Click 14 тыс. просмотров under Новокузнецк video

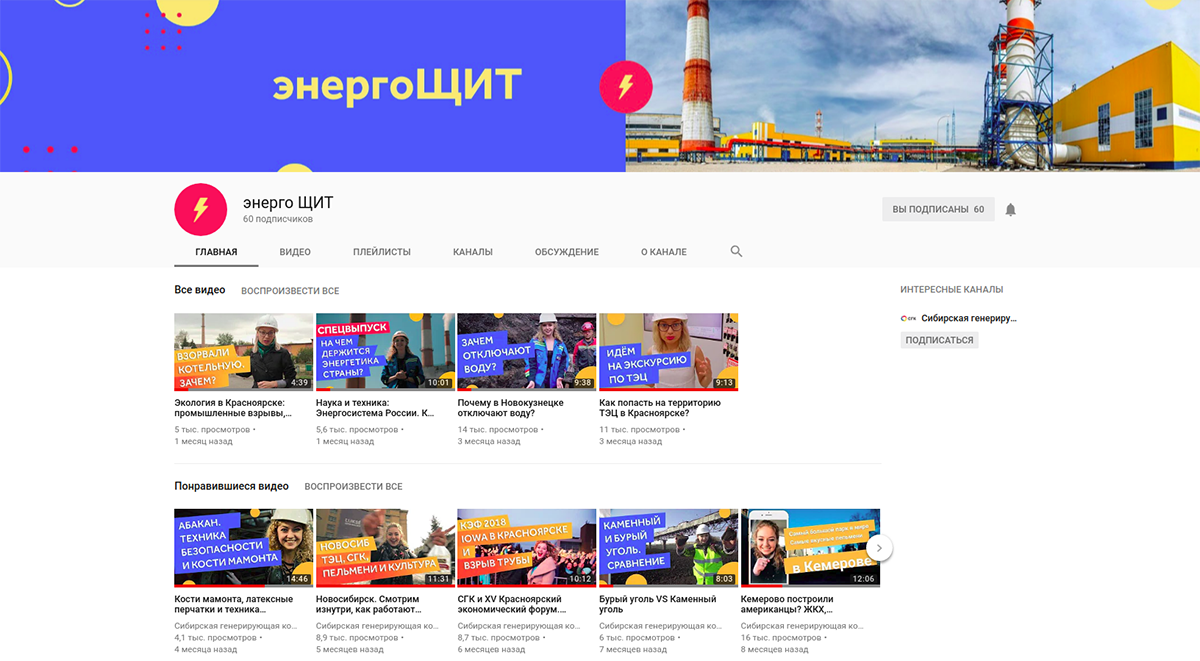click(x=496, y=429)
